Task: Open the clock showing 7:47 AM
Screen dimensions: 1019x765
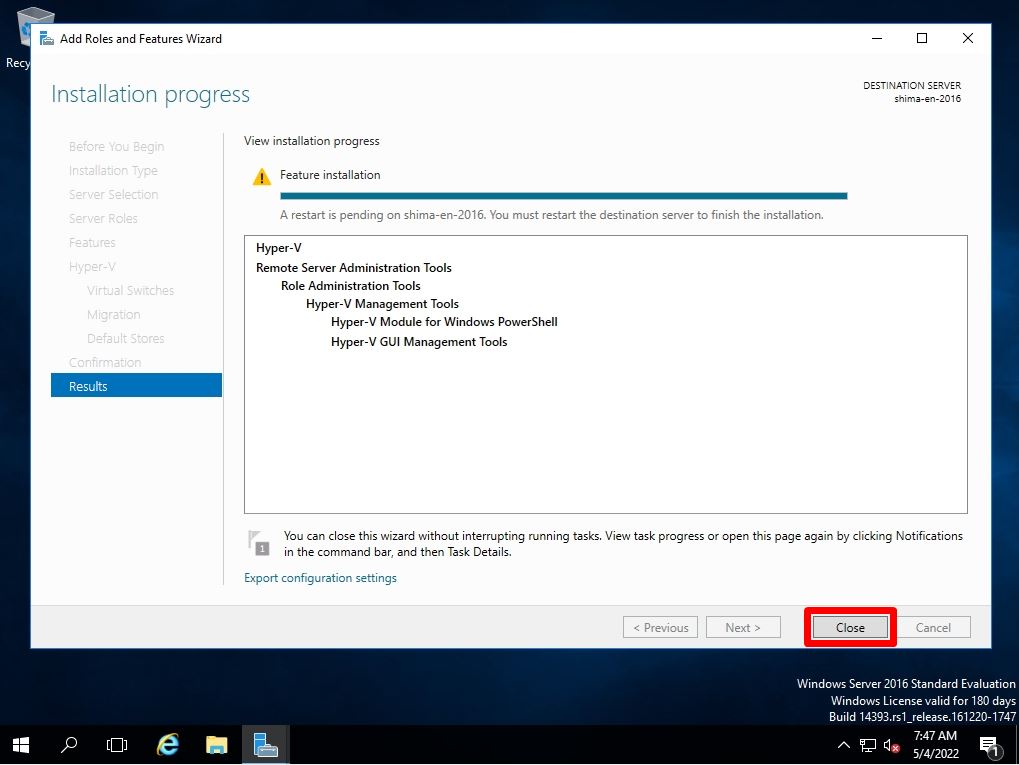Action: (935, 745)
